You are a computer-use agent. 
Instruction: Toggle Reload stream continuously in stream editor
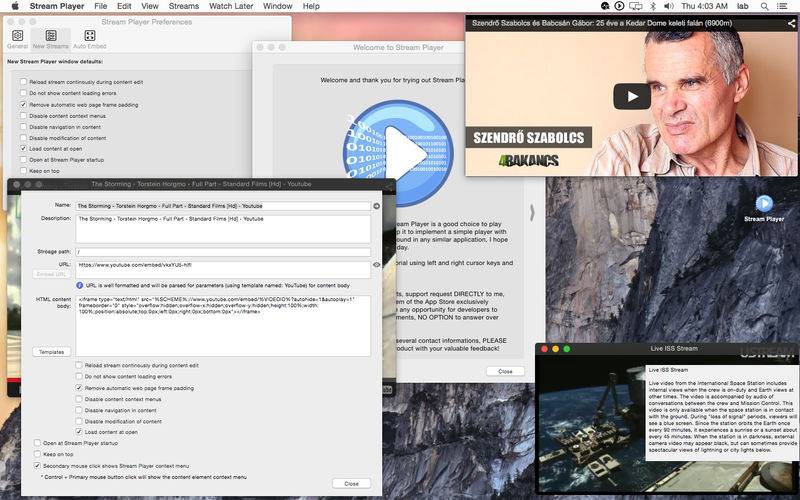coord(79,365)
